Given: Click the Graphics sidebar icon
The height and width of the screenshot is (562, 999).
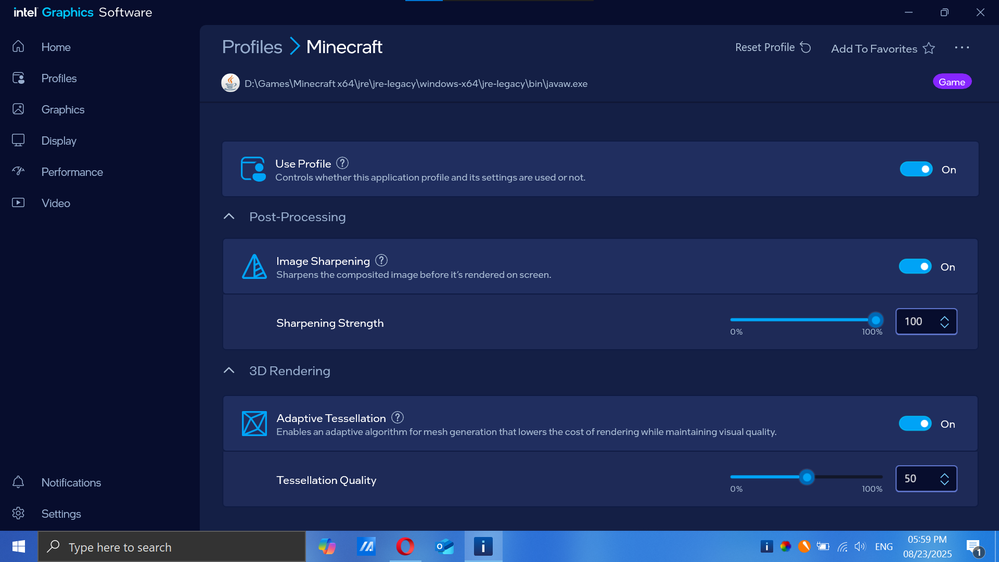Looking at the screenshot, I should click(18, 109).
